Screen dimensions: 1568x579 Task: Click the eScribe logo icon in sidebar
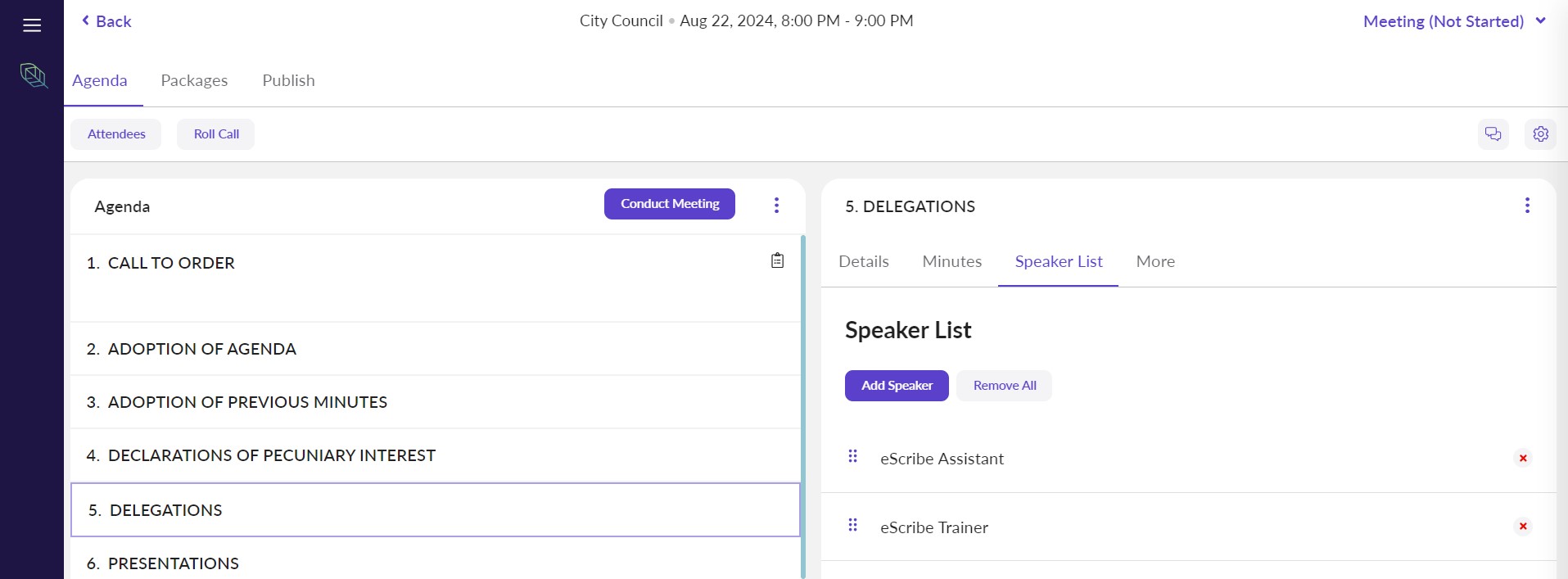point(34,76)
